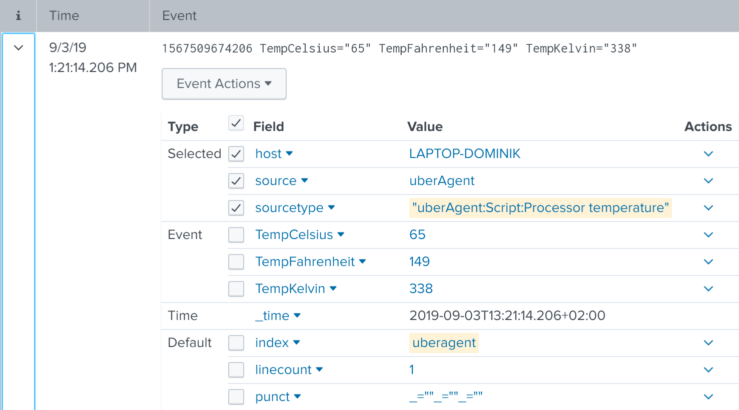Select the TempCelsius field checkbox
Screen dimensions: 739x410
[x=236, y=235]
